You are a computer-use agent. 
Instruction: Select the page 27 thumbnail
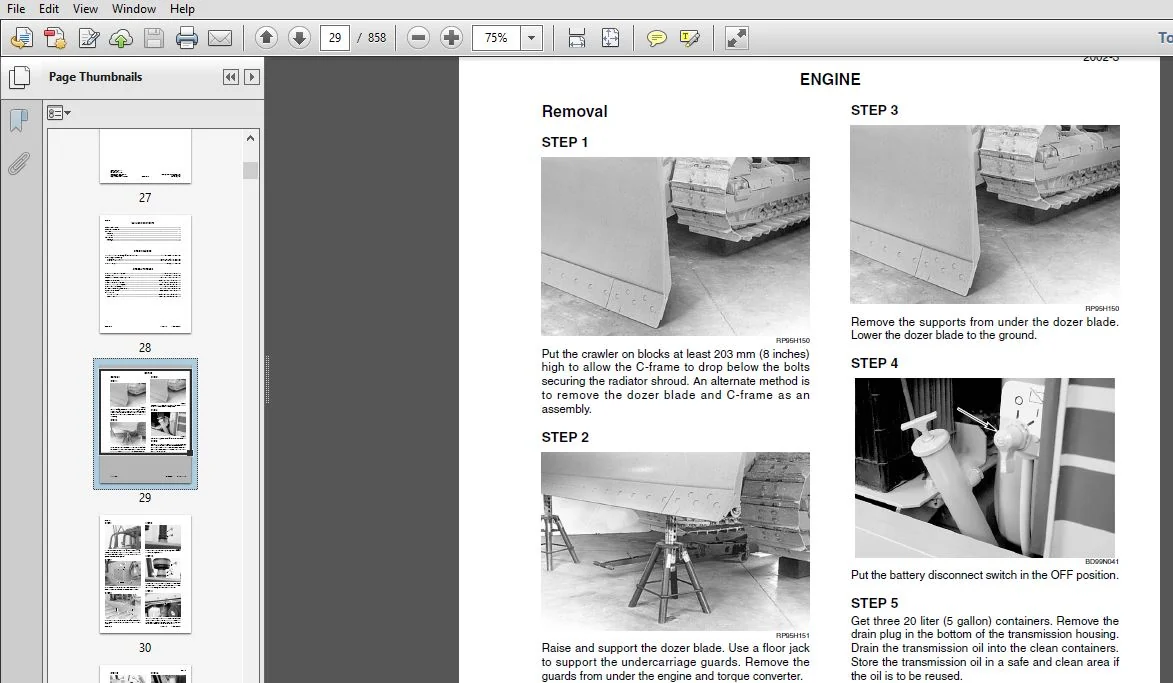(x=145, y=156)
